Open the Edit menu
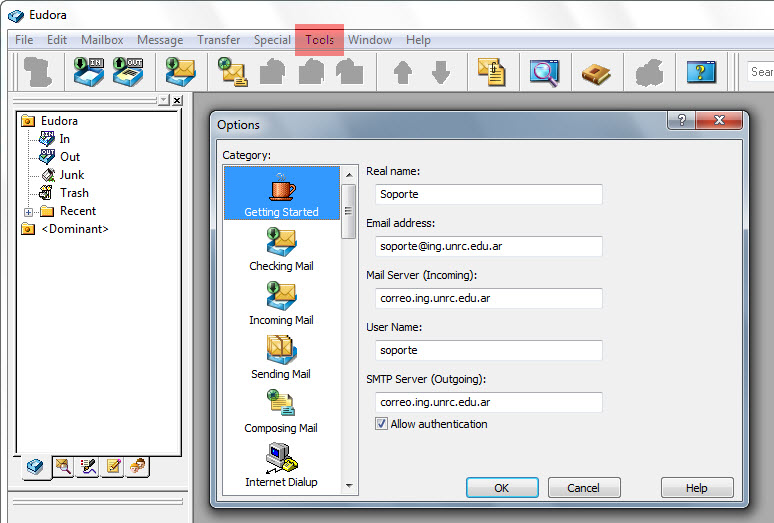 point(57,40)
